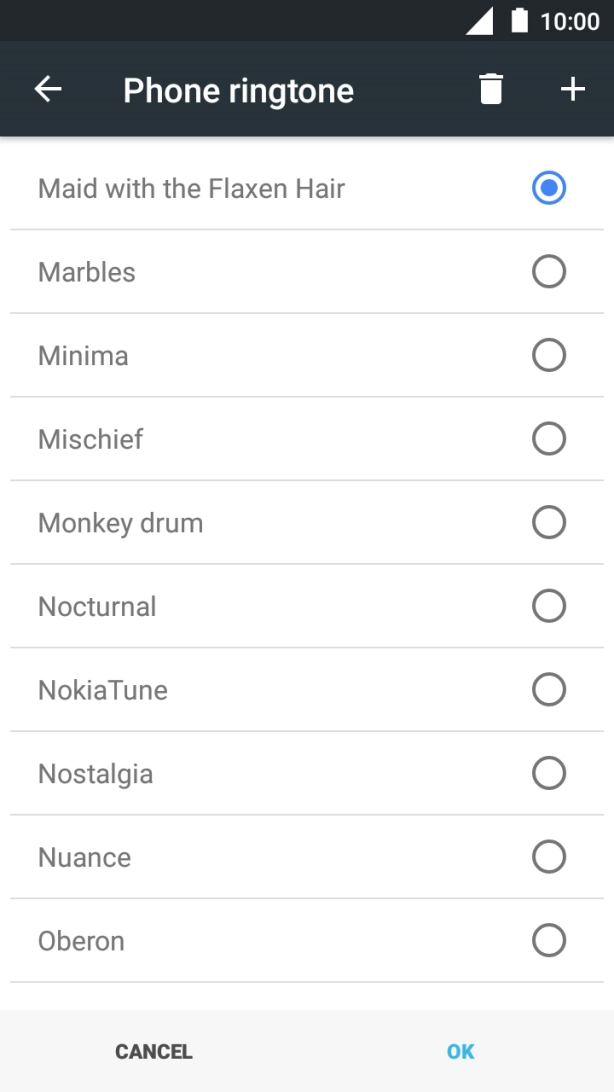This screenshot has width=614, height=1092.
Task: Tap the Marbles label text
Action: coord(86,271)
